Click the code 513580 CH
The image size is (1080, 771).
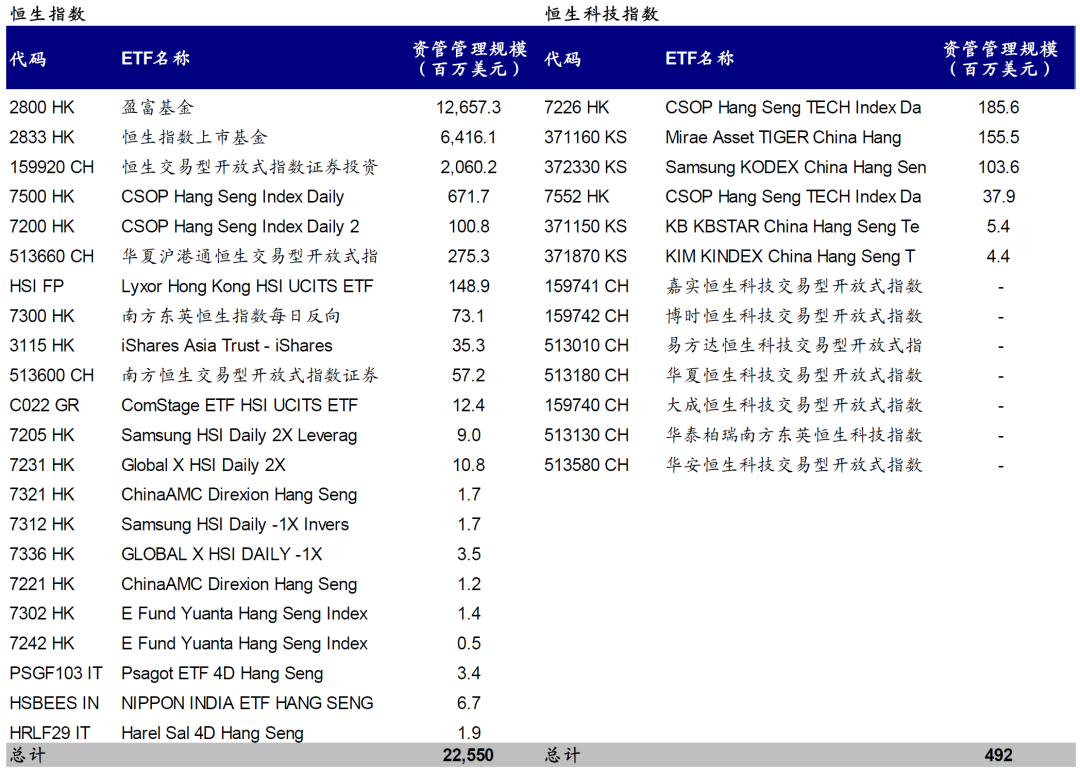click(x=587, y=465)
